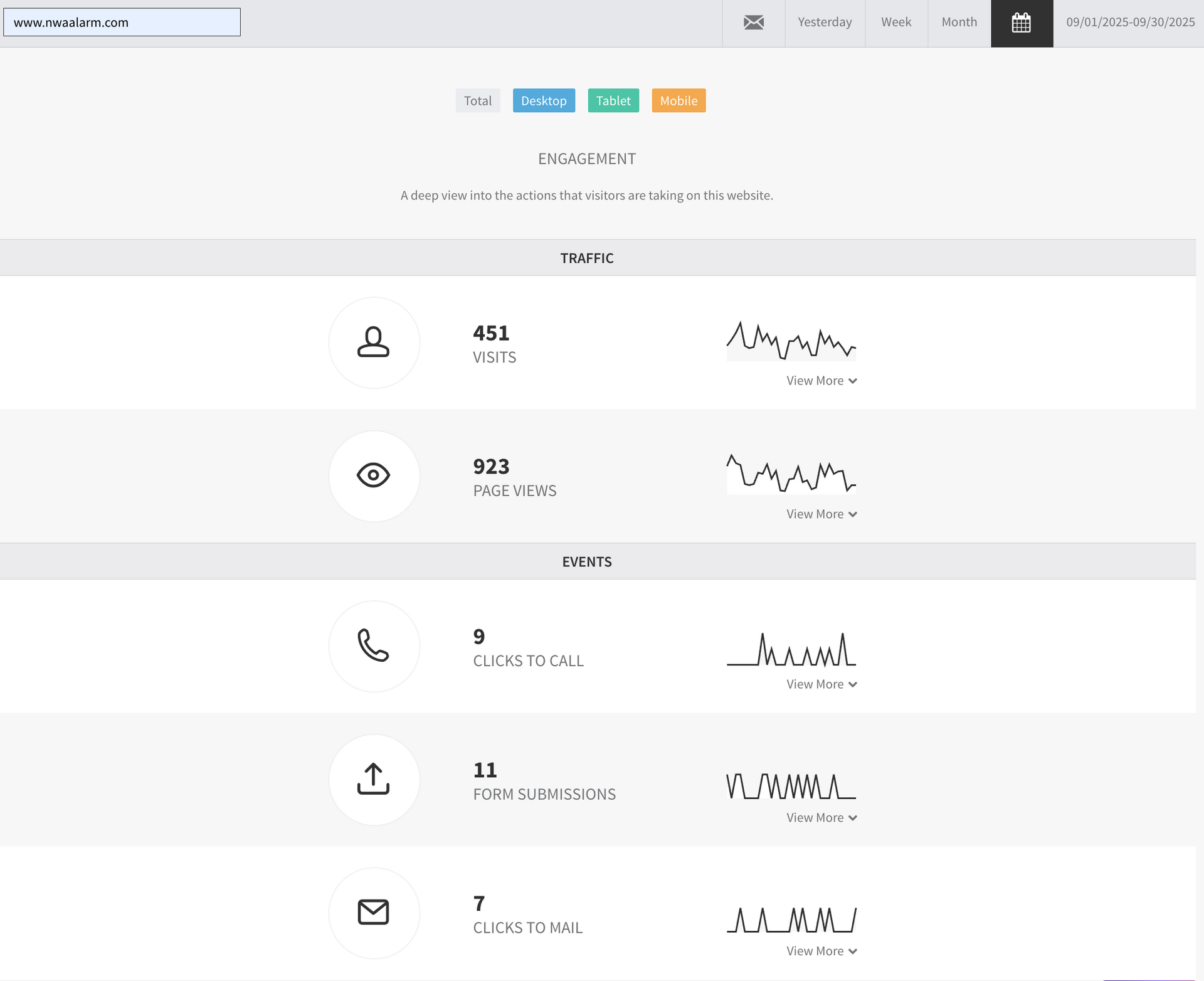The width and height of the screenshot is (1204, 981).
Task: Expand View More under Visits
Action: click(821, 381)
